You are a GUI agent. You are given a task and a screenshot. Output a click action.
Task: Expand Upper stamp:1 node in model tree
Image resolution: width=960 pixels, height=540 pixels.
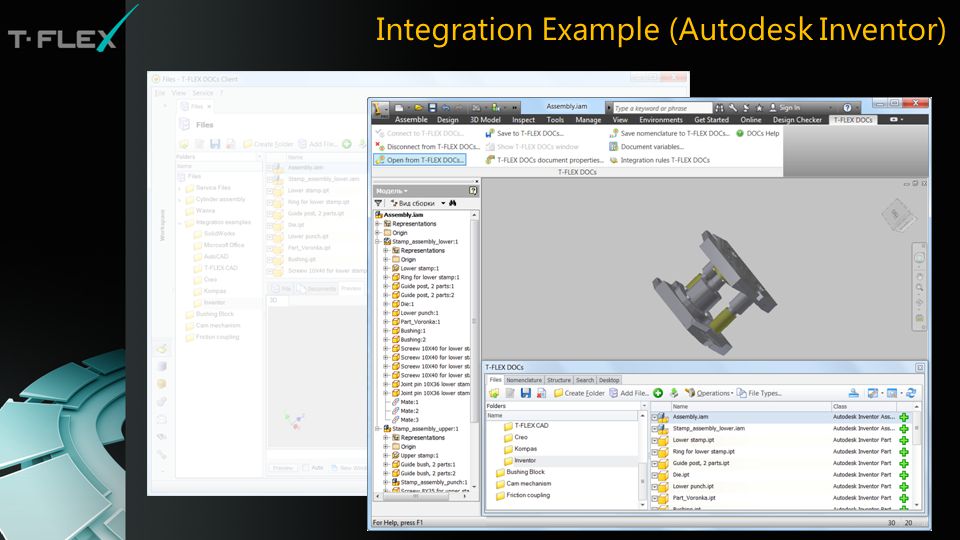386,456
